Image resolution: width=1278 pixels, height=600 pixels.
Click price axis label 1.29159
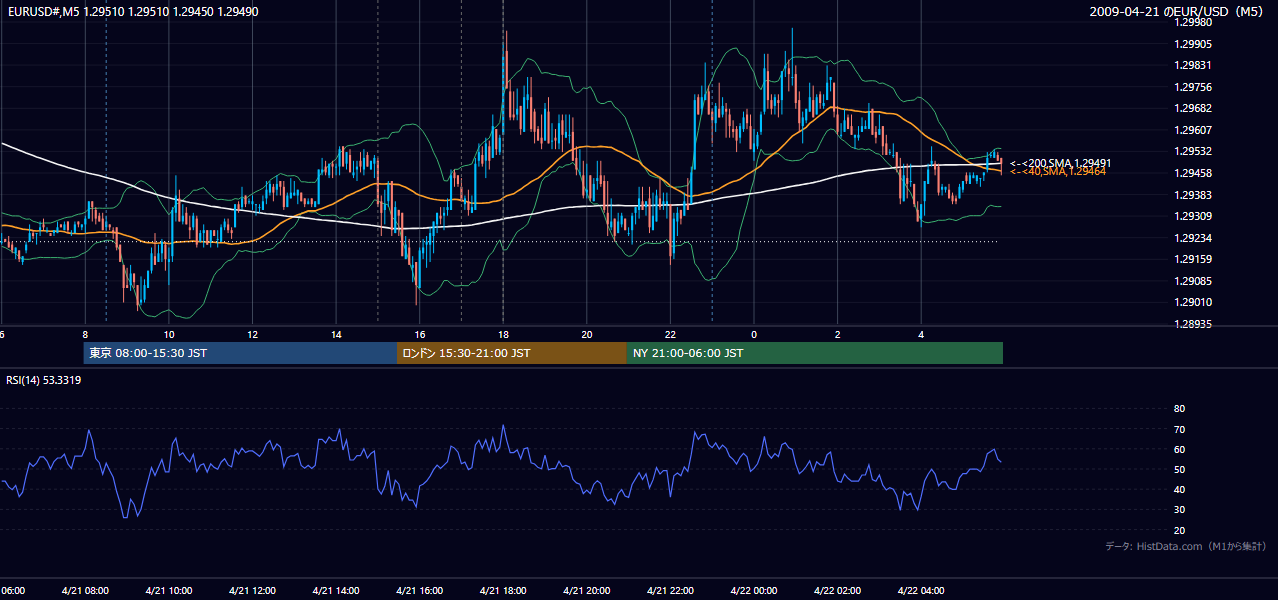1193,259
